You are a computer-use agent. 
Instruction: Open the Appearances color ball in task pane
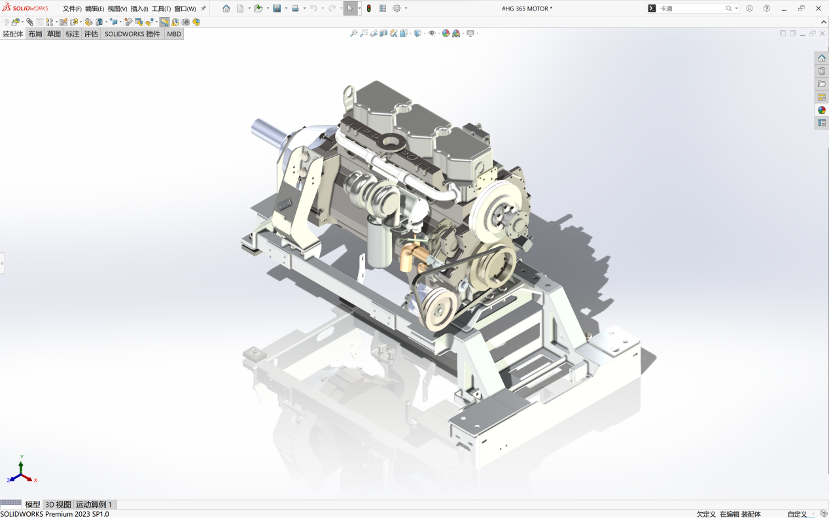822,110
